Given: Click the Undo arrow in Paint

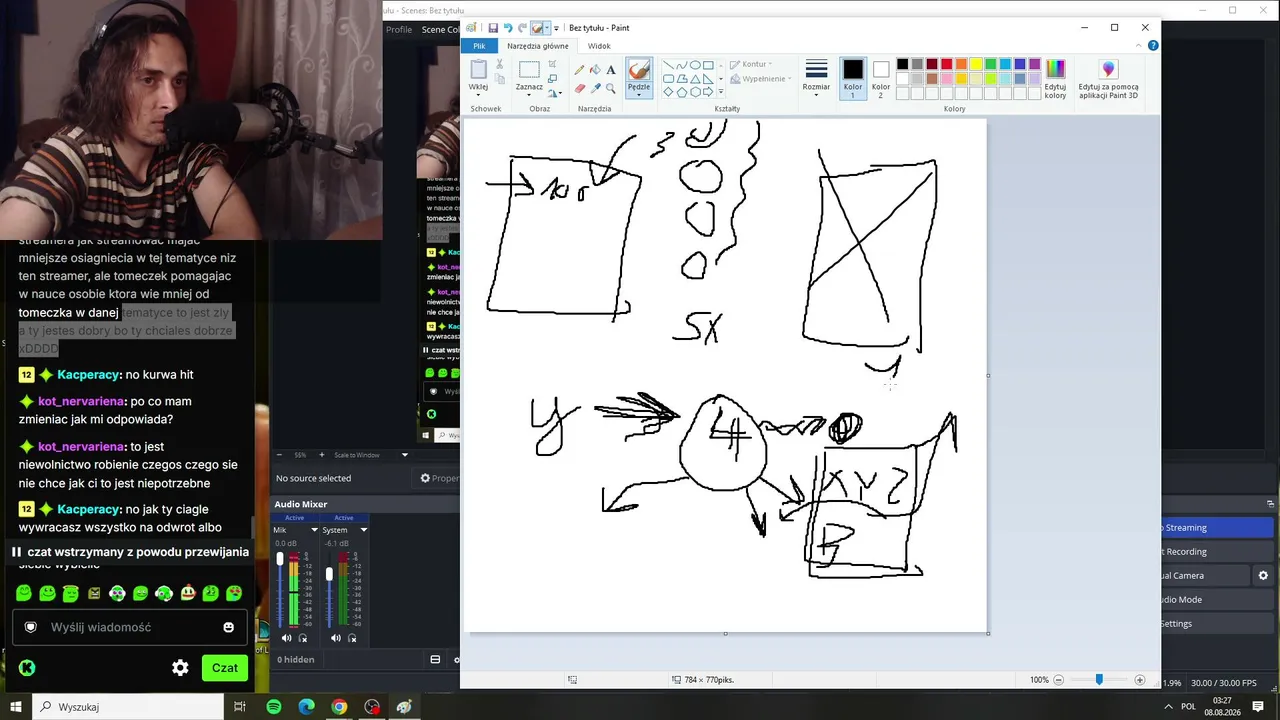Looking at the screenshot, I should coord(508,28).
